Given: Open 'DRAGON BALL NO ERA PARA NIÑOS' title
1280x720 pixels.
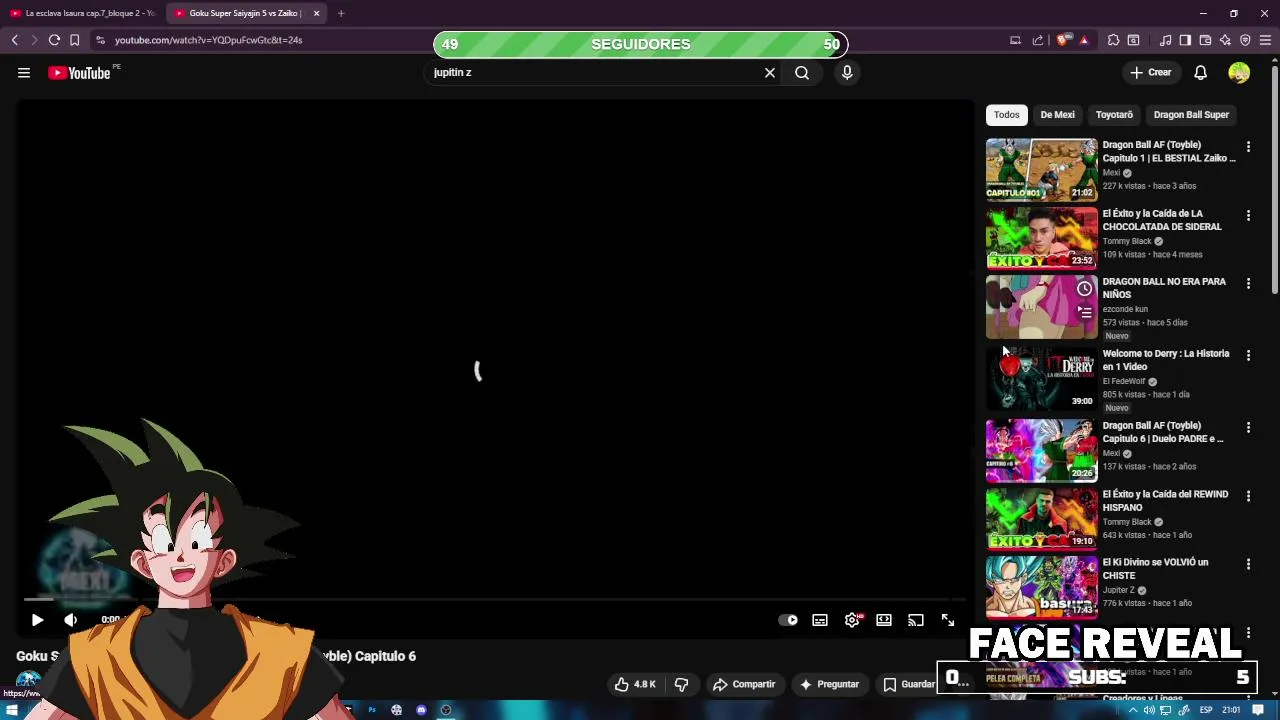Looking at the screenshot, I should (1164, 288).
